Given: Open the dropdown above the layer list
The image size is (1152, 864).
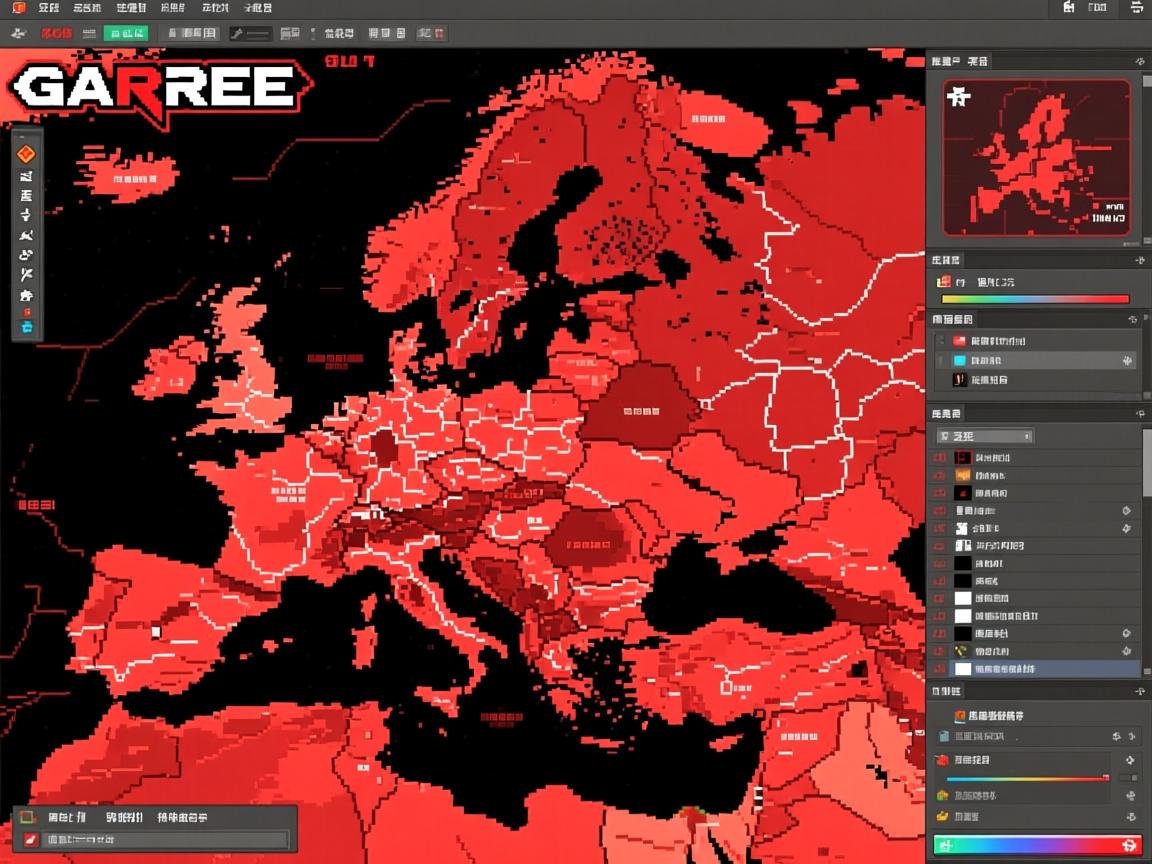Looking at the screenshot, I should 984,436.
